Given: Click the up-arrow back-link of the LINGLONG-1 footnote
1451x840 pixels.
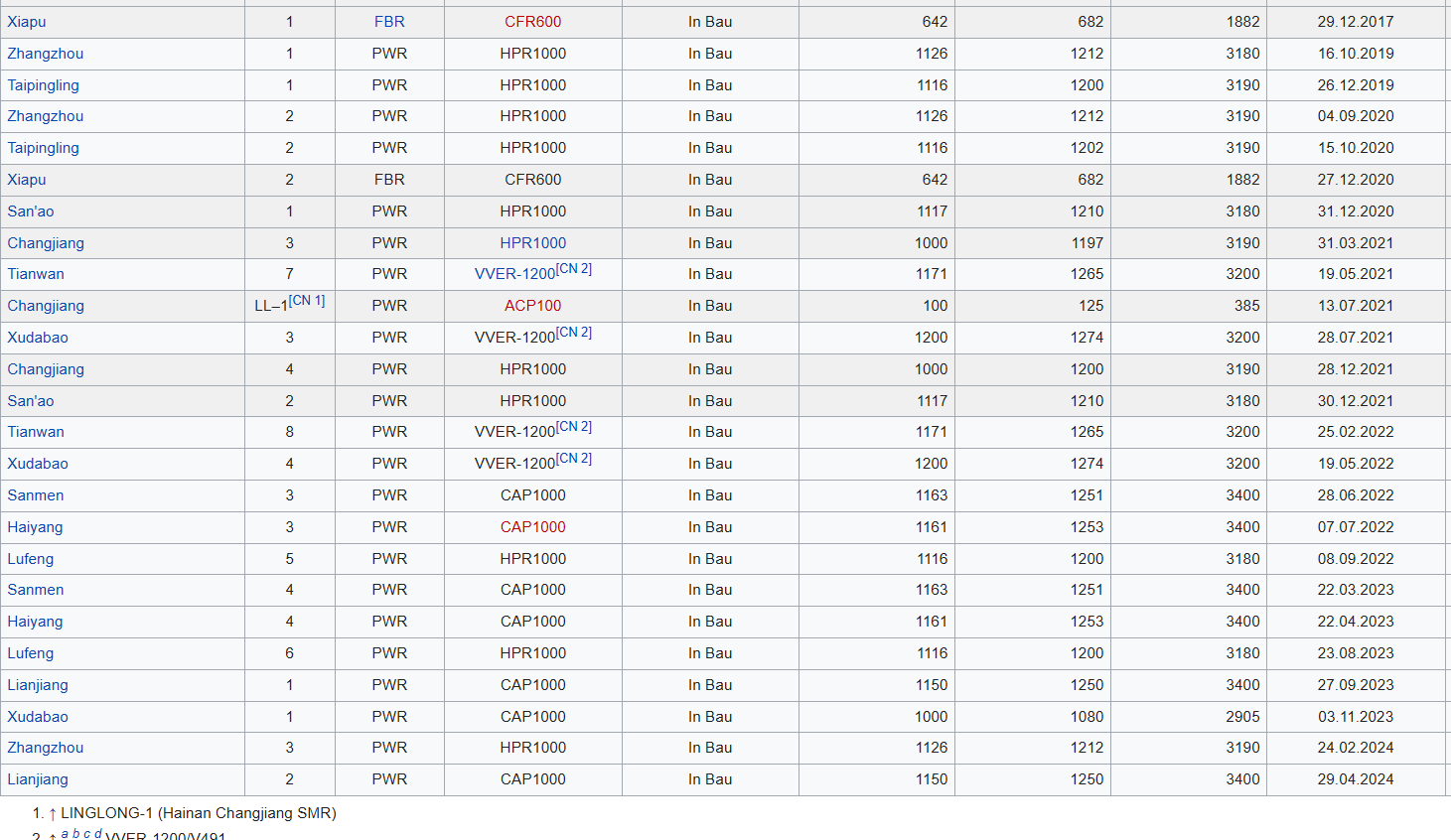Looking at the screenshot, I should (53, 813).
